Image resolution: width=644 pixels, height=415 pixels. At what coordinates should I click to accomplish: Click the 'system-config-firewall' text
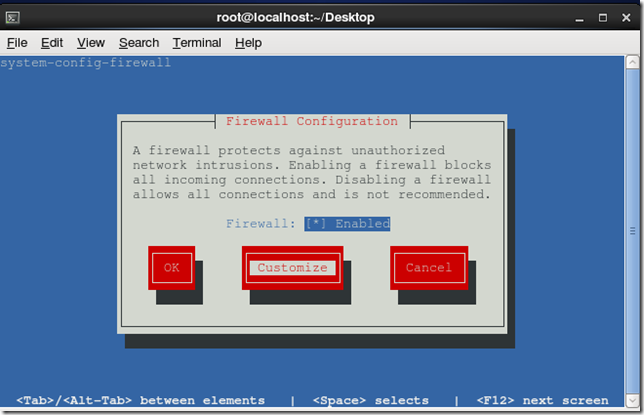pos(85,63)
